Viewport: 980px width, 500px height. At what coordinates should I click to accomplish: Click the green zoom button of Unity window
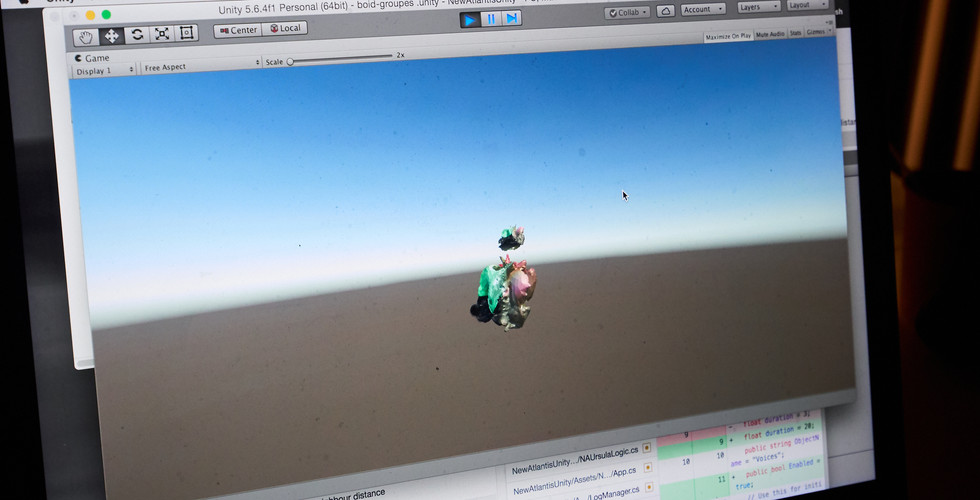point(106,14)
